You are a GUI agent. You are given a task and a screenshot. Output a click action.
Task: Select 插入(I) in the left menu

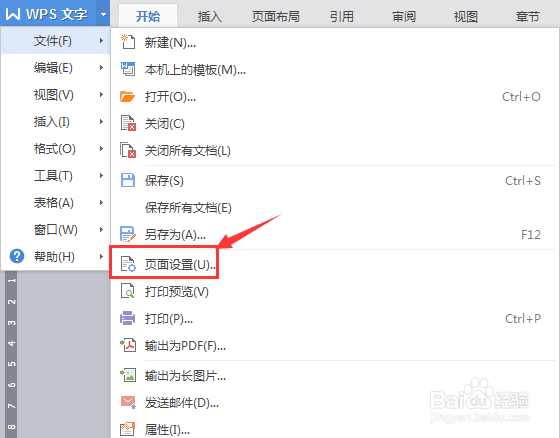point(55,121)
